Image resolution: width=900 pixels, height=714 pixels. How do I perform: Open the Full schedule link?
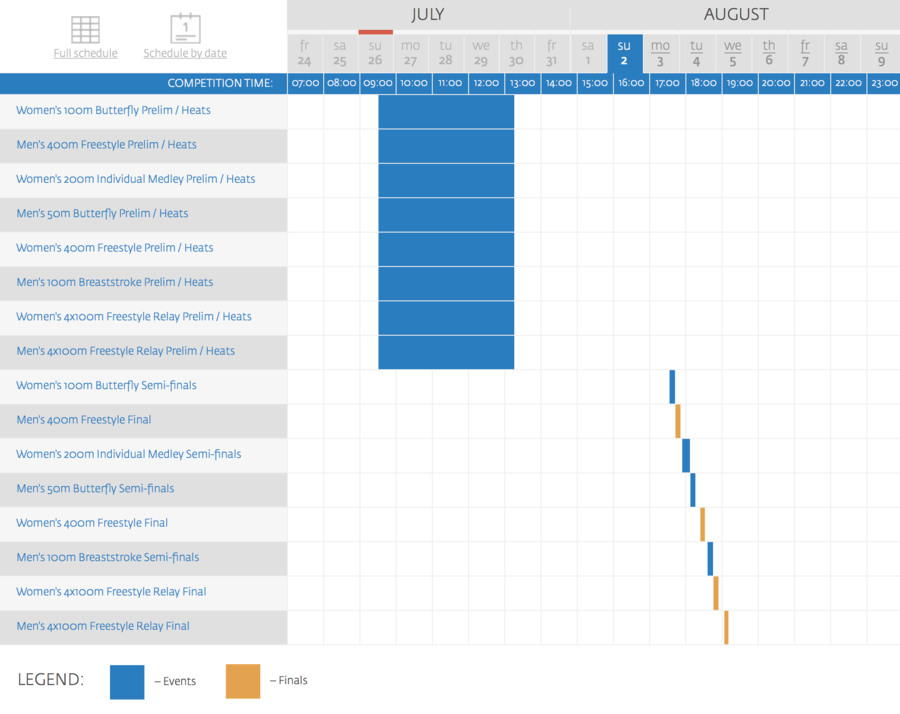(x=86, y=53)
